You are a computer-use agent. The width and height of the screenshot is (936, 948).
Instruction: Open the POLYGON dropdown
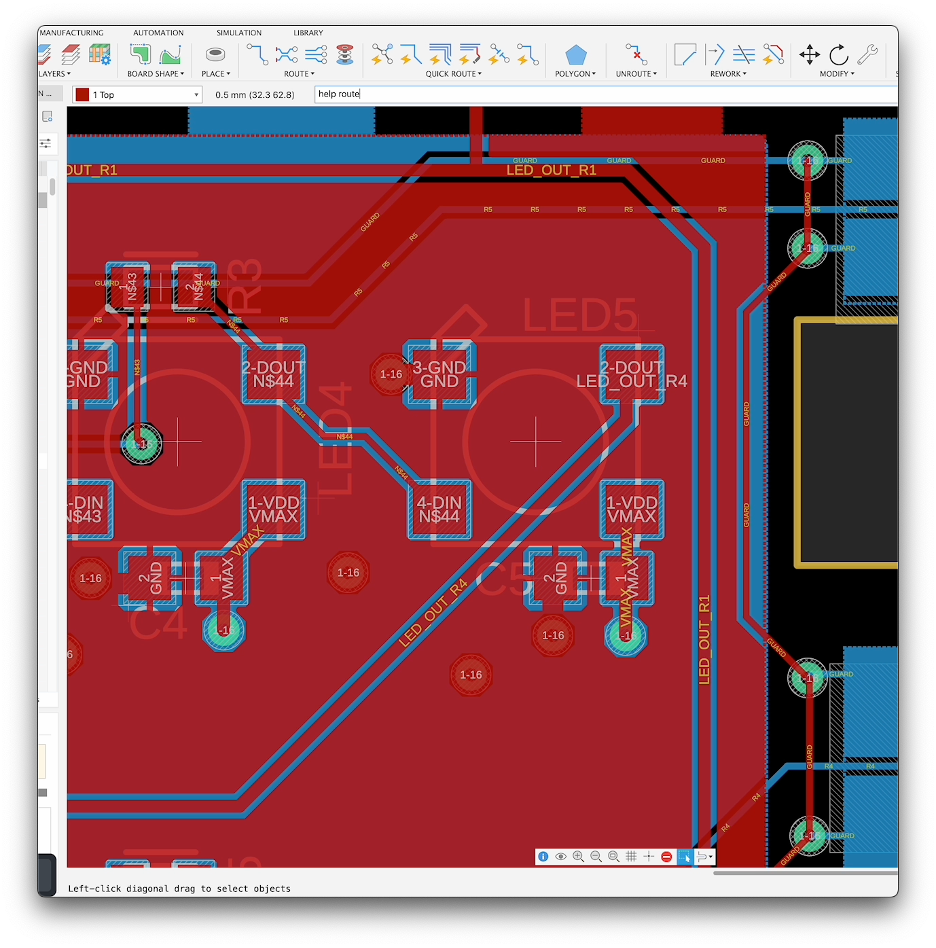575,74
